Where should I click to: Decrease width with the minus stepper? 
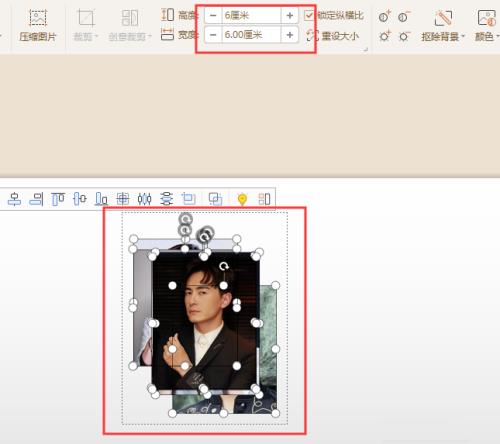(213, 35)
